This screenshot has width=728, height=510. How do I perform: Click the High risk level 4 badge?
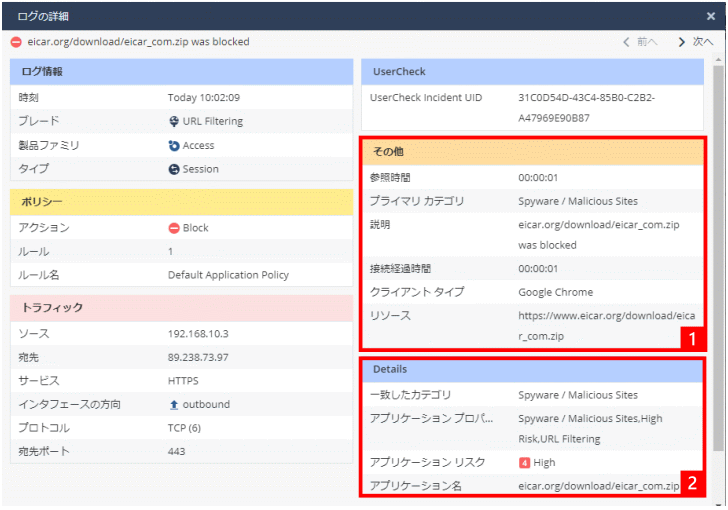click(x=524, y=463)
